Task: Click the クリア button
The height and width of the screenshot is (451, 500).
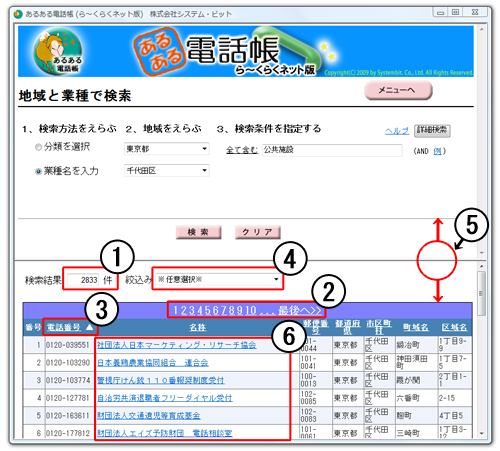Action: click(x=258, y=232)
